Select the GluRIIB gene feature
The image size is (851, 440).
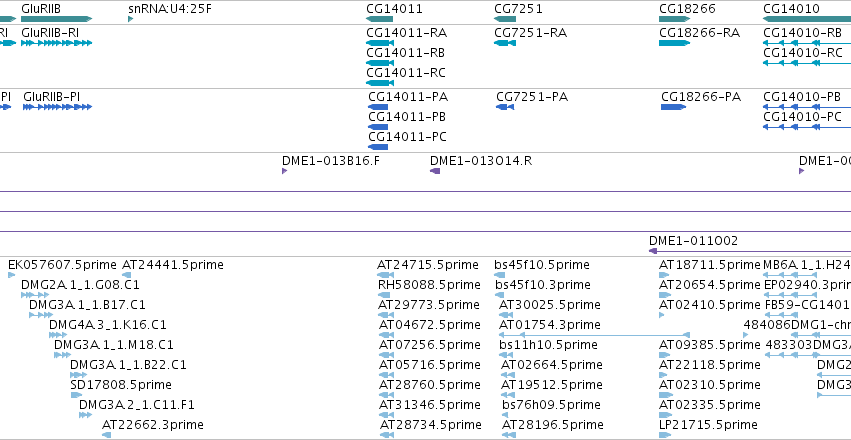(56, 19)
